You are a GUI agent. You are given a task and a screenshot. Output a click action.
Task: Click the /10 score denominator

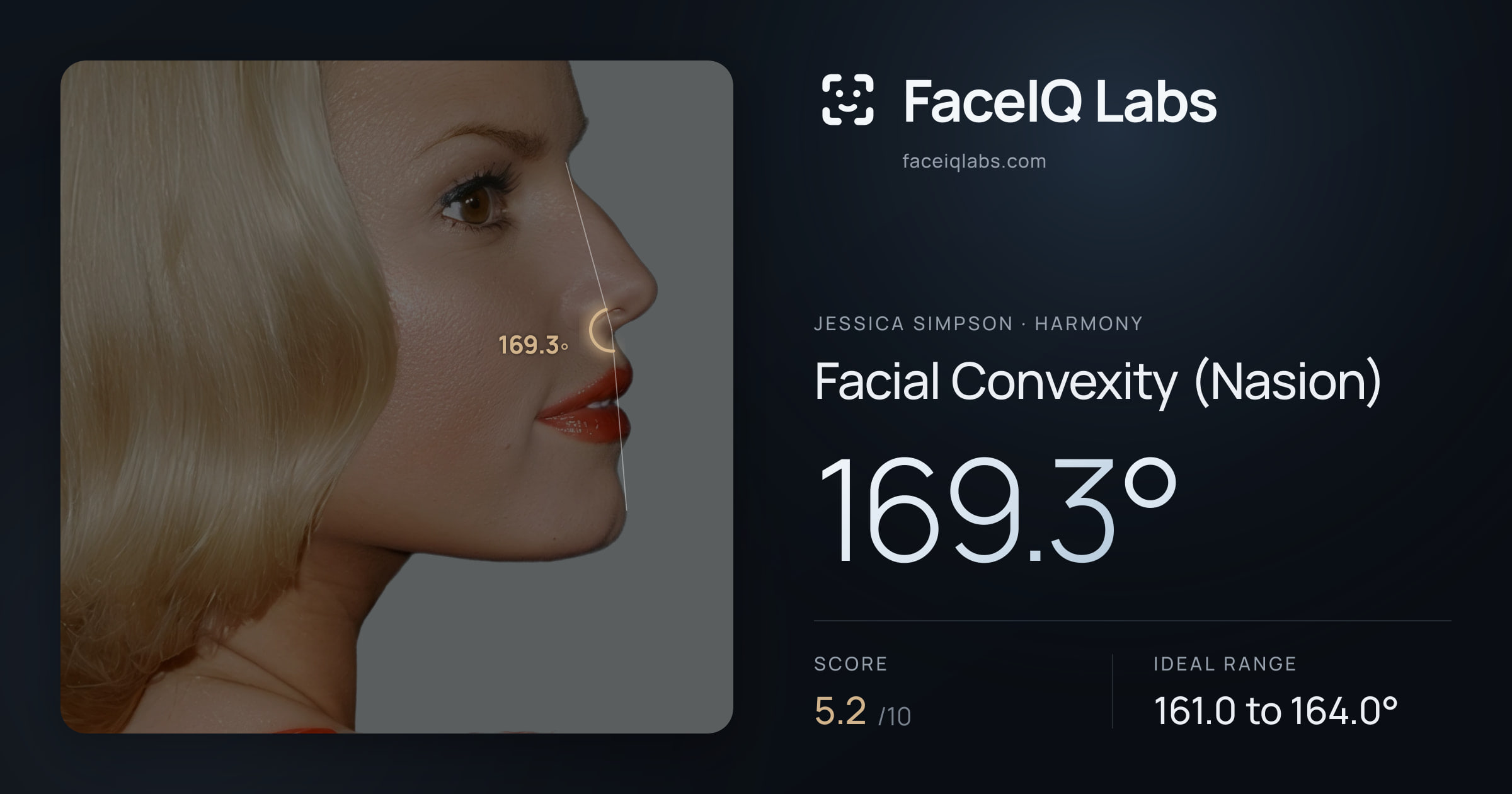pos(895,716)
